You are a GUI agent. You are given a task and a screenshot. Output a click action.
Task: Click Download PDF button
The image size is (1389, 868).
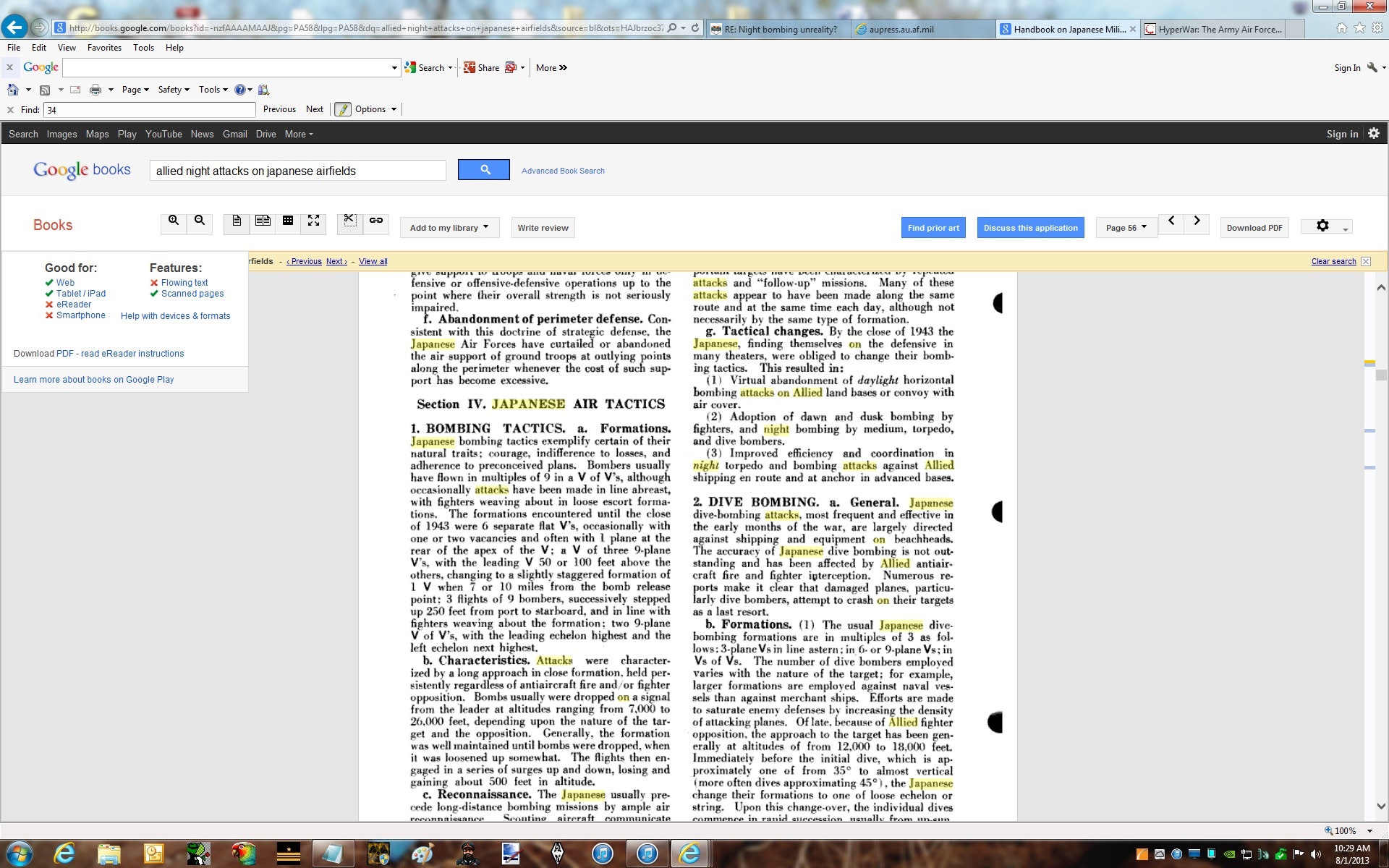pos(1254,228)
